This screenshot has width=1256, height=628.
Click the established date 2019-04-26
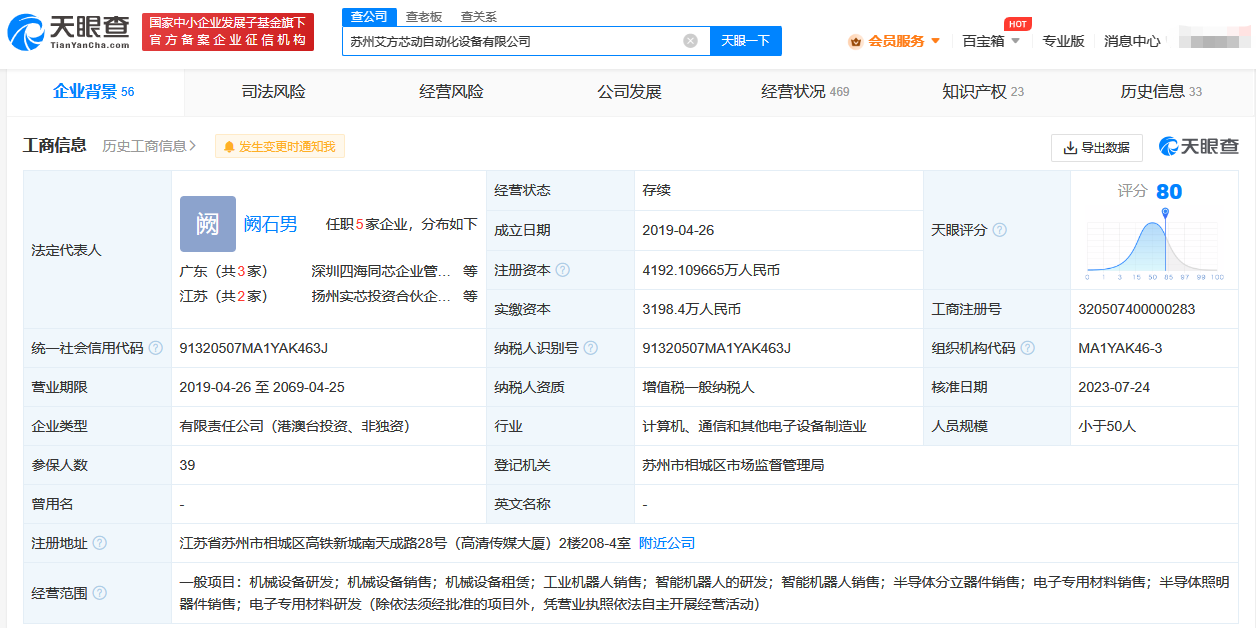click(x=678, y=230)
